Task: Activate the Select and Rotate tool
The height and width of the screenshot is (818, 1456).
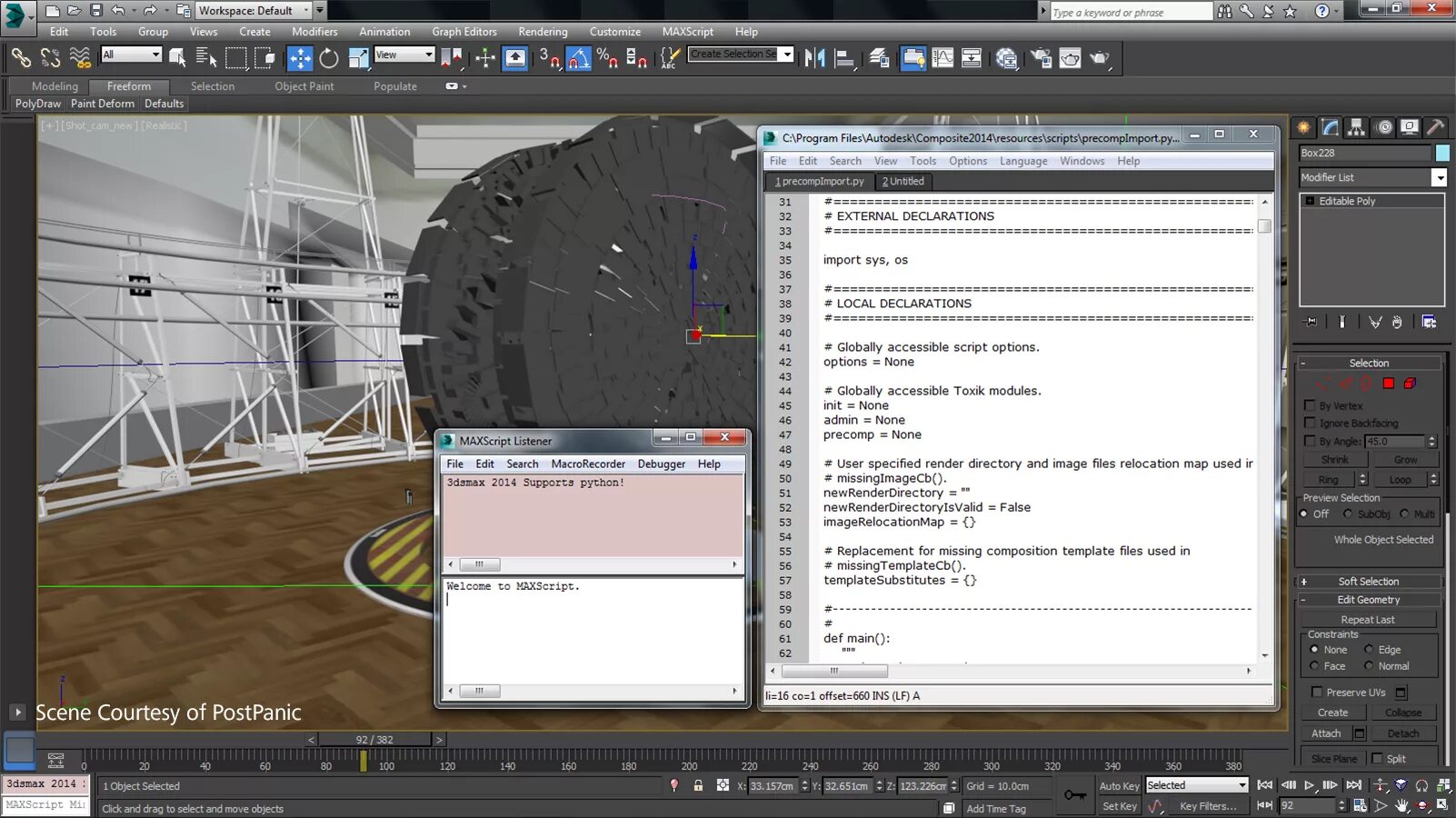Action: pyautogui.click(x=329, y=58)
